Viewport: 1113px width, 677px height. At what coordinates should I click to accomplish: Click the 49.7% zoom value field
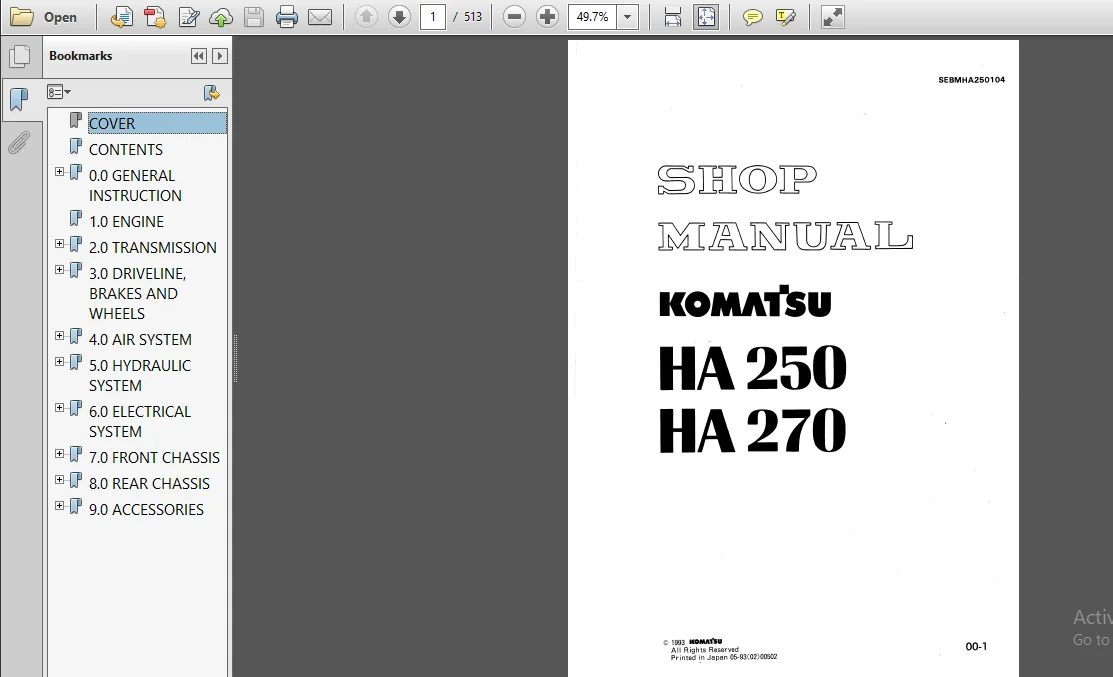point(593,17)
